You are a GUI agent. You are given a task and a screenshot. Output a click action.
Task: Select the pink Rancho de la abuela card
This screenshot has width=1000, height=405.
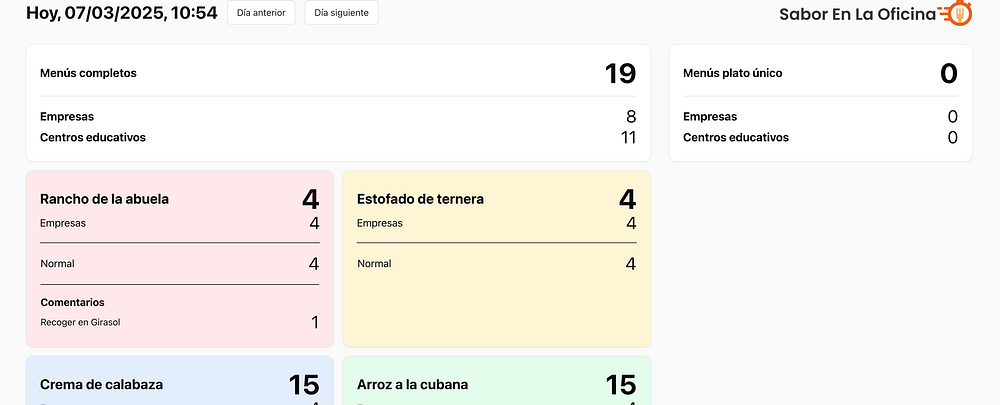click(180, 258)
